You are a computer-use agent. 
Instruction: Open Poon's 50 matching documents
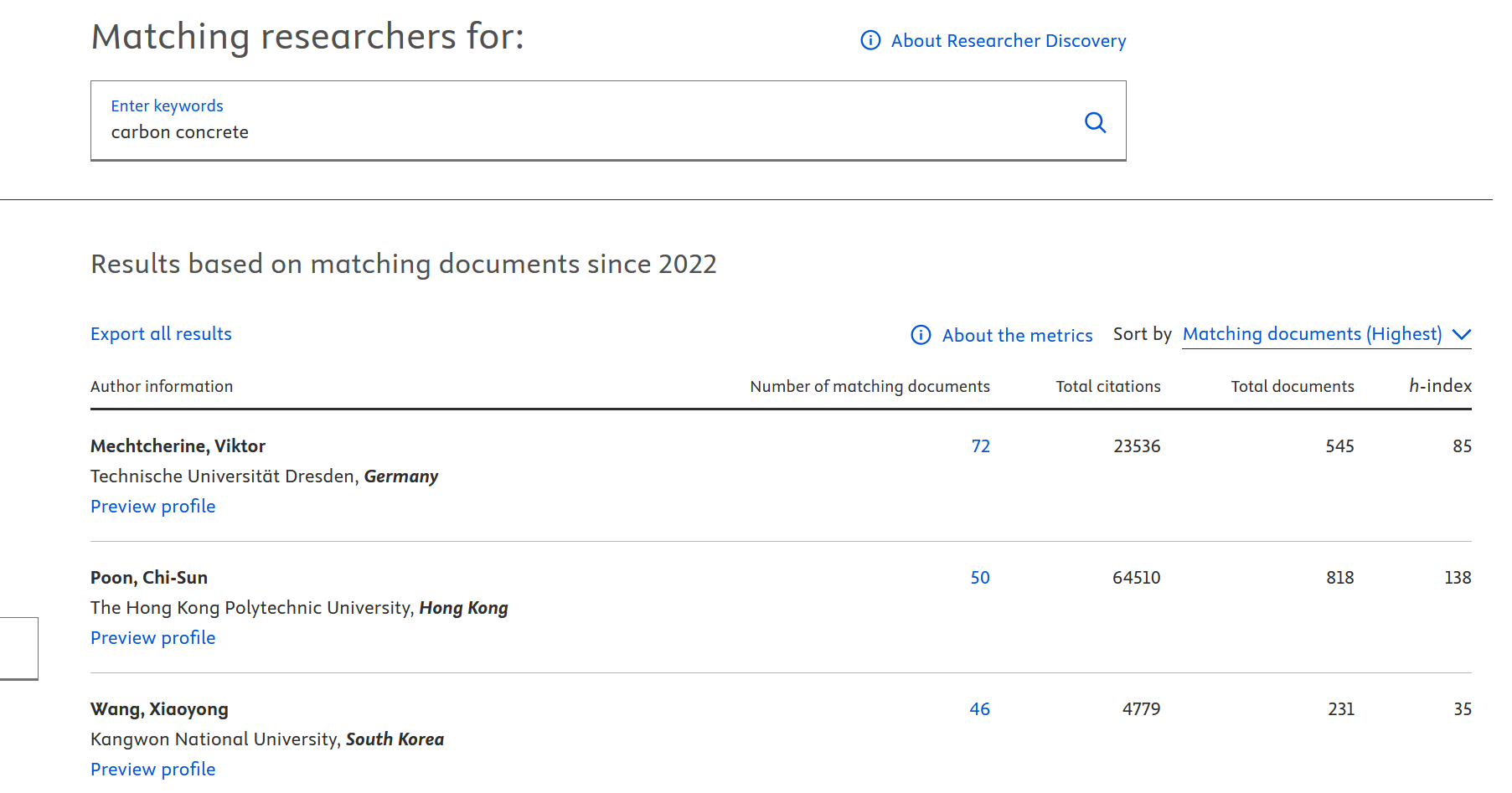[979, 577]
